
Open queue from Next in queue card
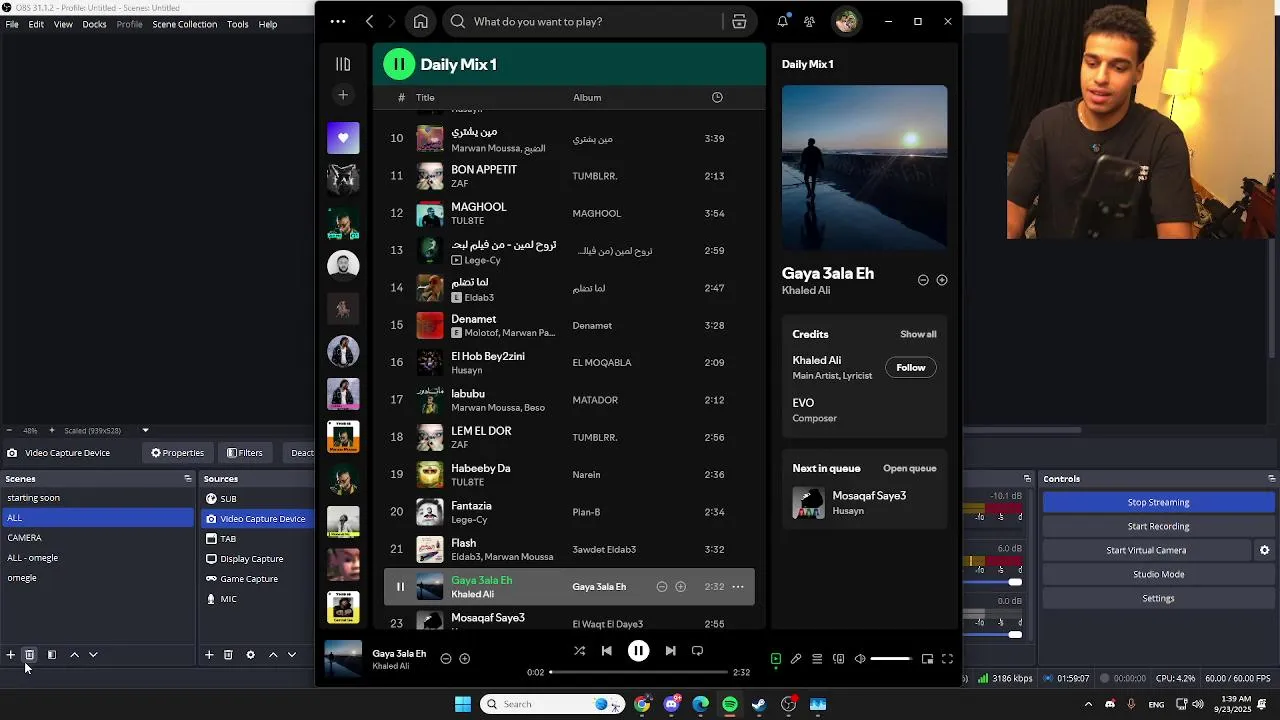point(910,468)
